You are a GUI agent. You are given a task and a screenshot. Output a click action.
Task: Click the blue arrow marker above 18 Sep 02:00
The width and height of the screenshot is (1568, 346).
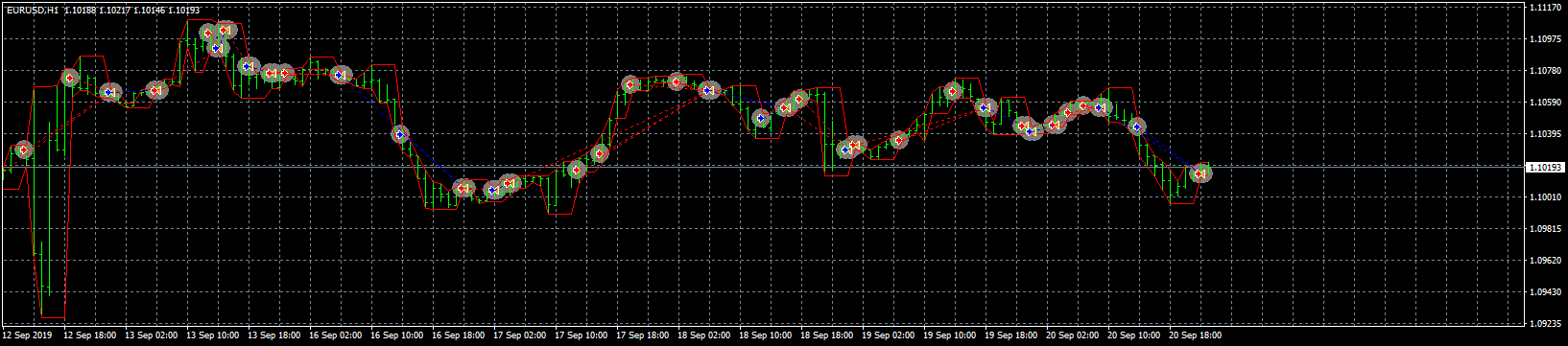709,90
